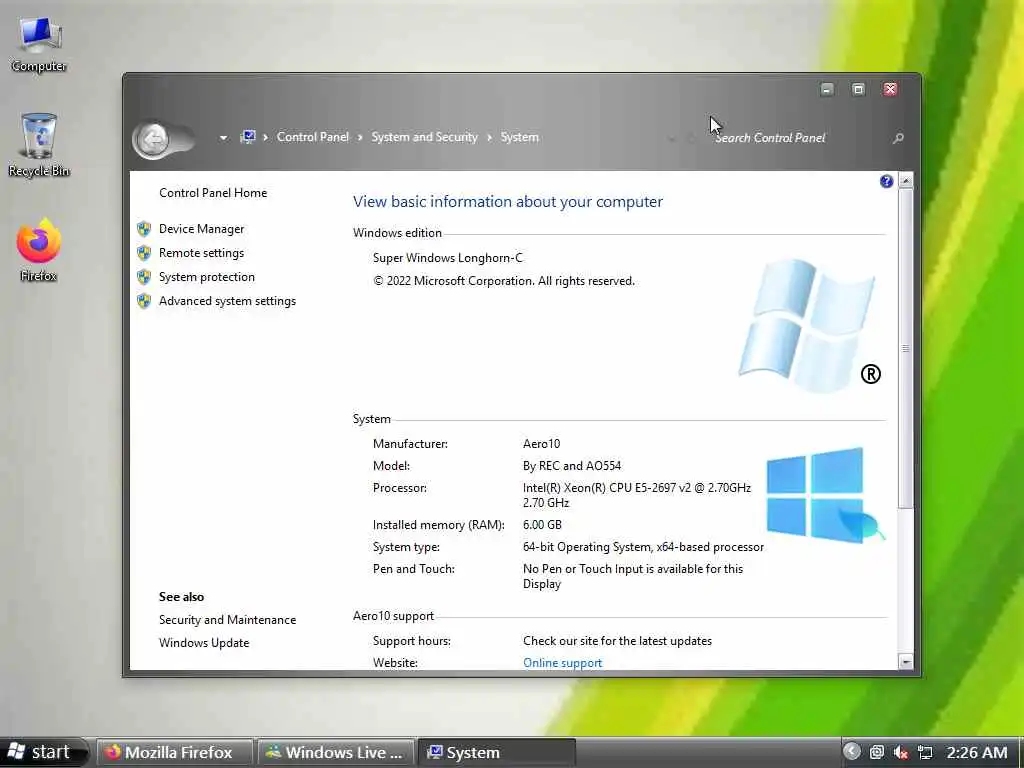This screenshot has width=1024, height=768.
Task: Close the System window
Action: (890, 89)
